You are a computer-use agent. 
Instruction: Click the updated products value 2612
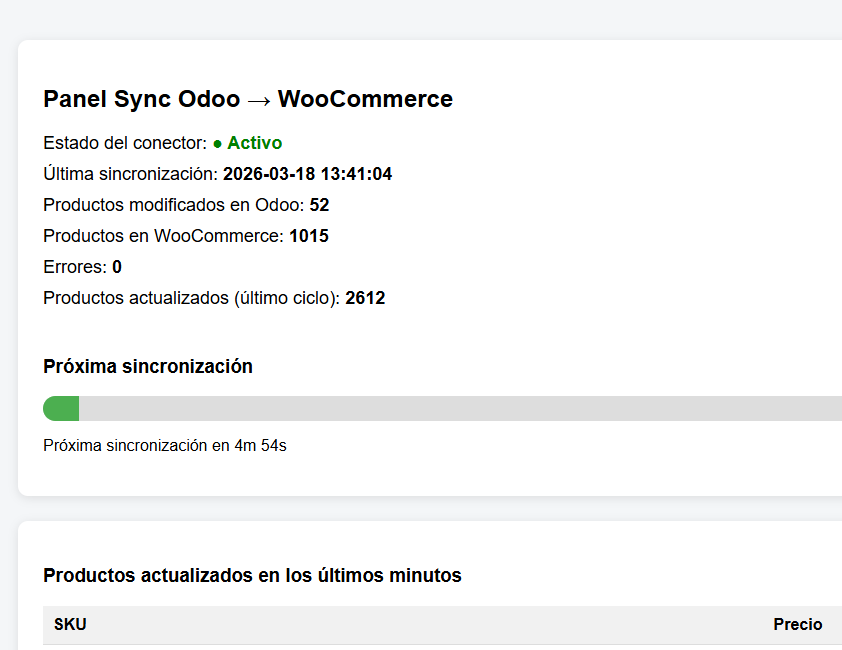[x=365, y=298]
